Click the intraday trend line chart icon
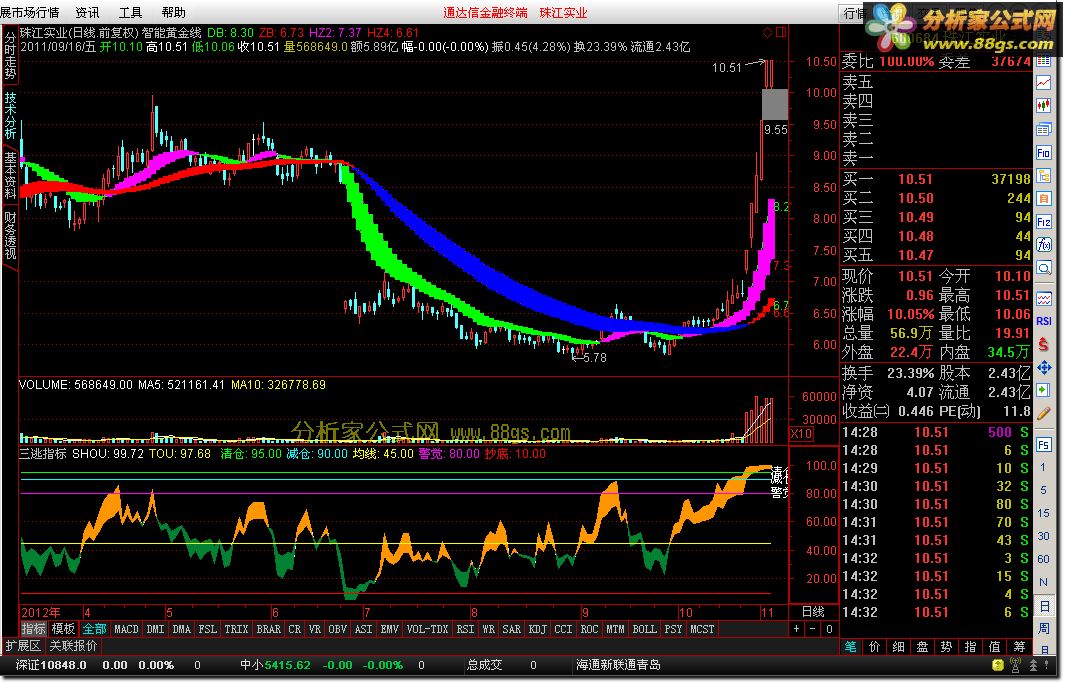 pos(1043,83)
